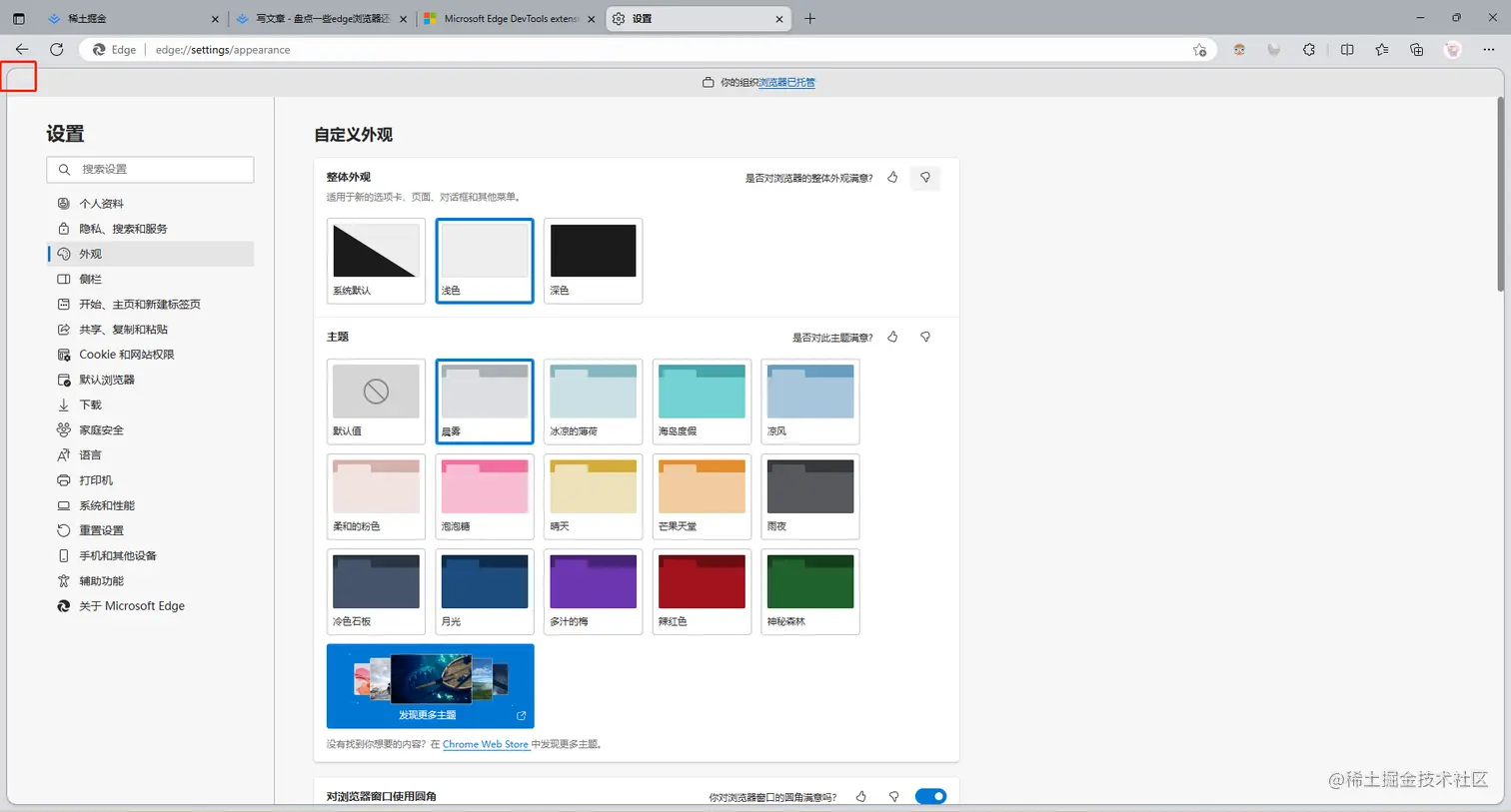The height and width of the screenshot is (812, 1511).
Task: Thumbs up the overall appearance feedback
Action: [892, 178]
